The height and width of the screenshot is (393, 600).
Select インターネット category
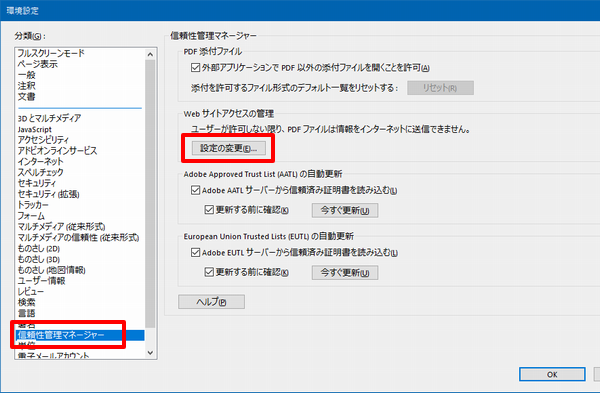coord(40,161)
